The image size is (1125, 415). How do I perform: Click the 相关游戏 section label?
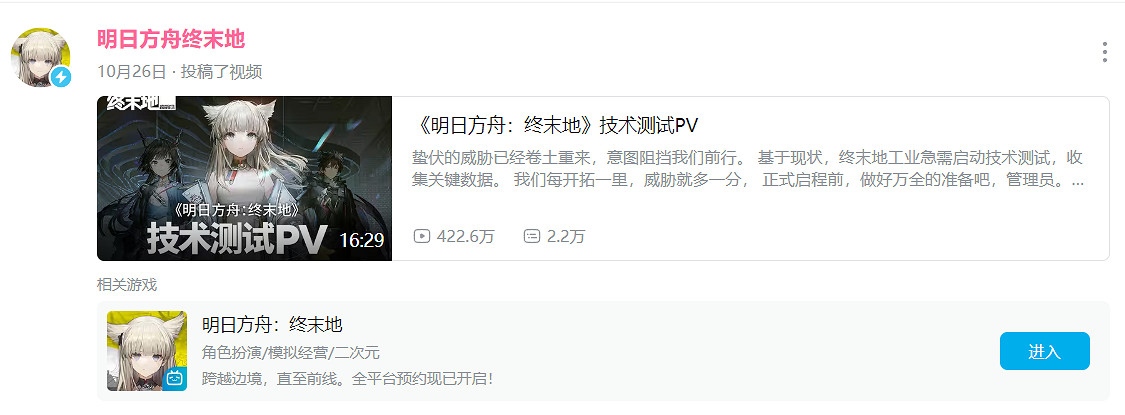tap(126, 284)
